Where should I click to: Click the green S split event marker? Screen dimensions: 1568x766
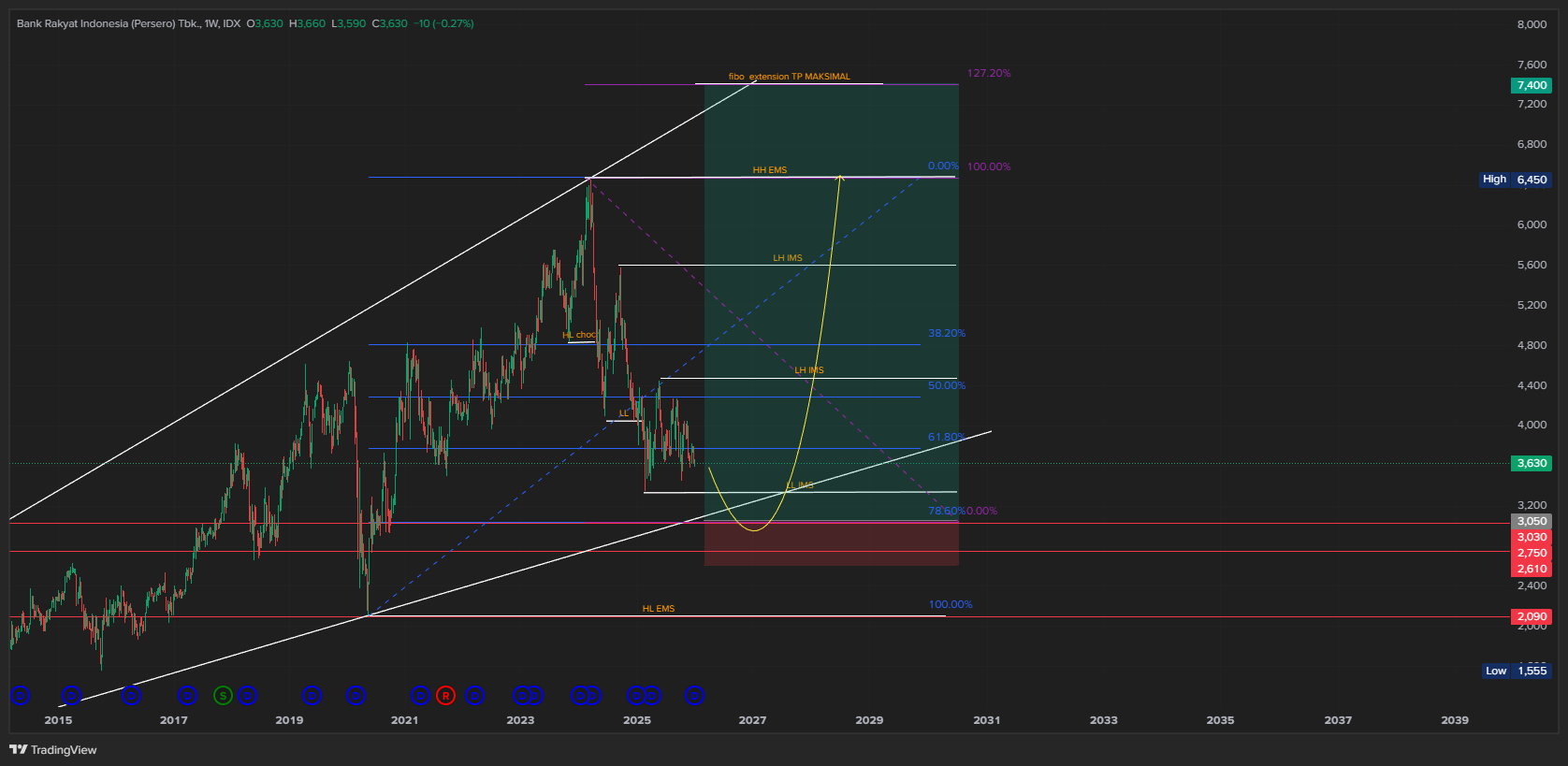223,695
